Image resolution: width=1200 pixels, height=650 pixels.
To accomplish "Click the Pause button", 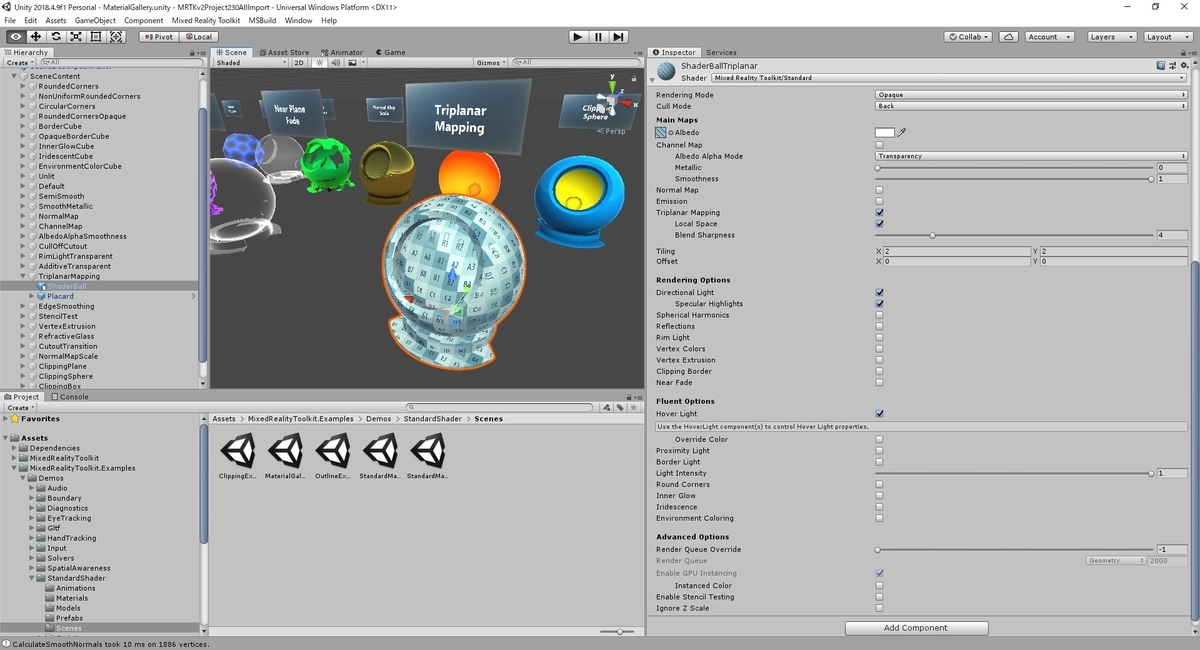I will (x=599, y=37).
